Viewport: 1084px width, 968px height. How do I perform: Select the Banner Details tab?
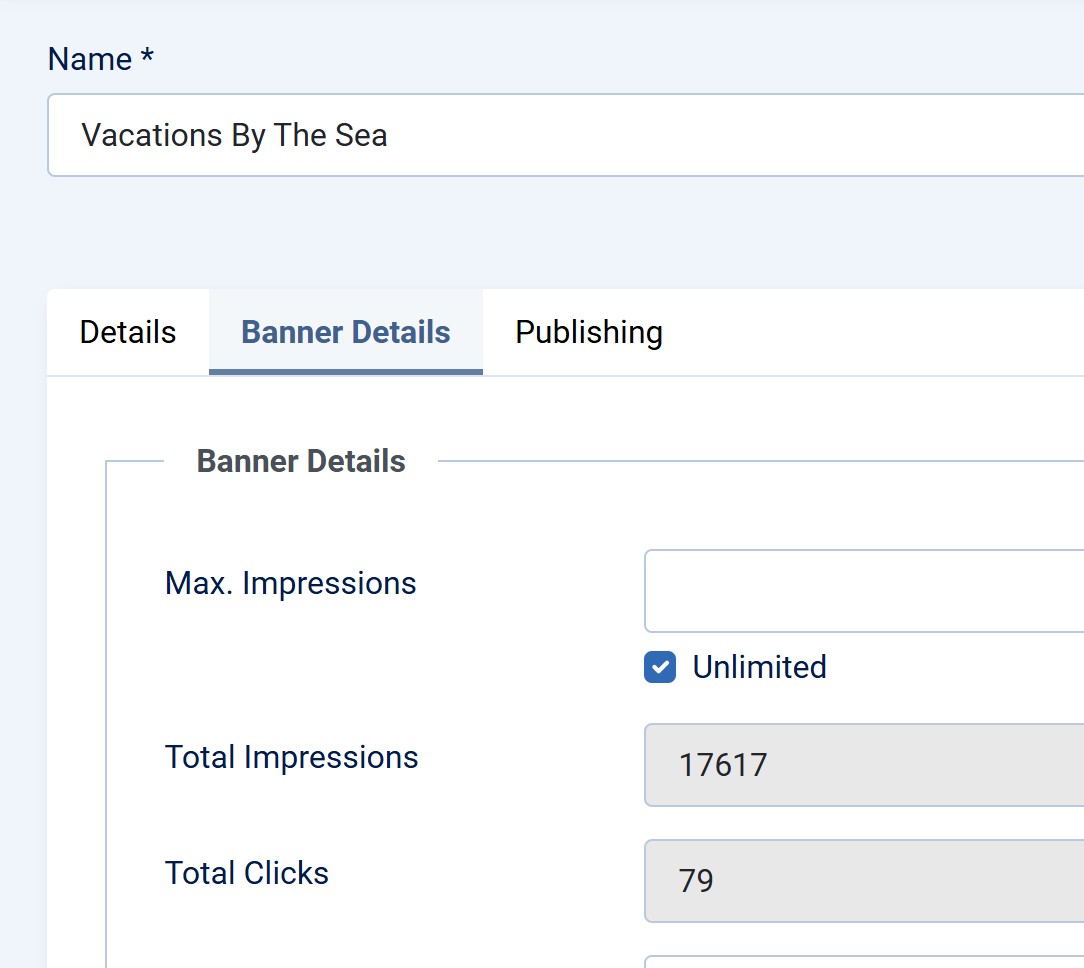tap(345, 333)
